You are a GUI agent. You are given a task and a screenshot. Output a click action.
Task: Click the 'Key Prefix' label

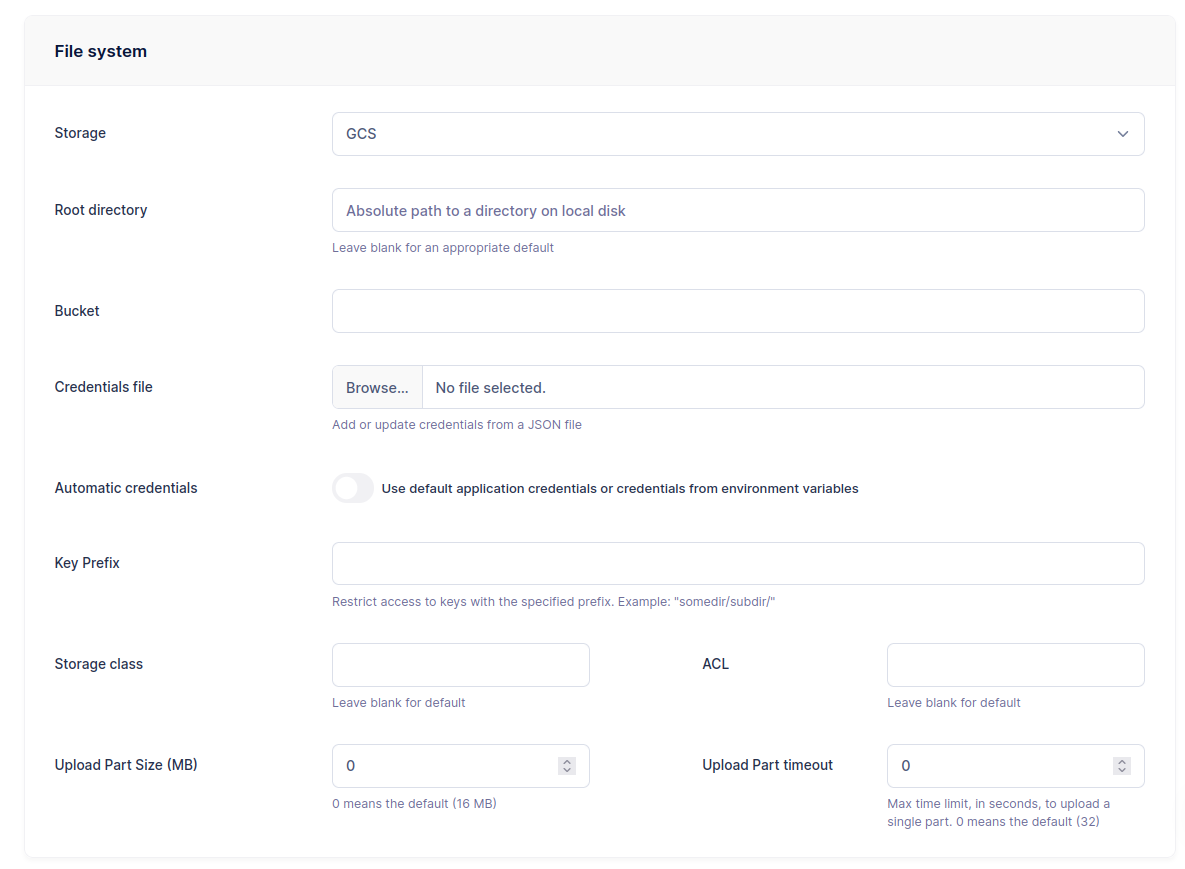pyautogui.click(x=87, y=563)
